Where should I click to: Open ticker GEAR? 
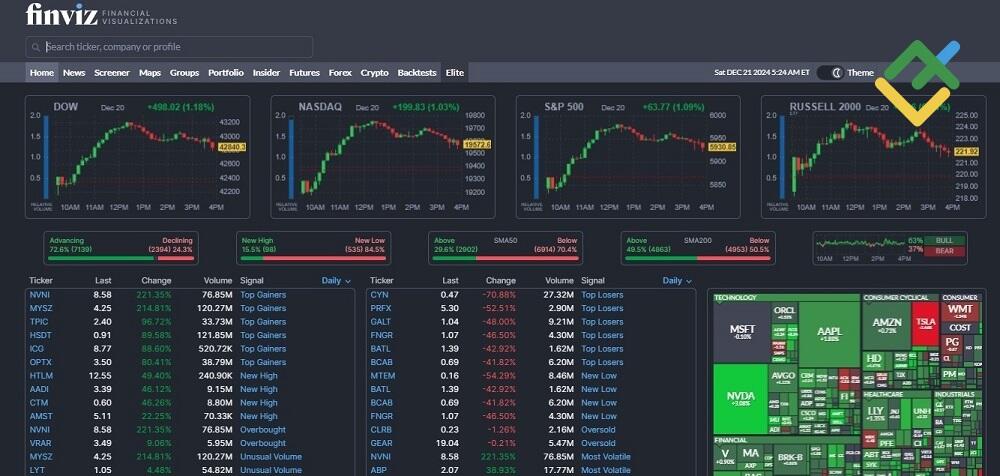(381, 443)
